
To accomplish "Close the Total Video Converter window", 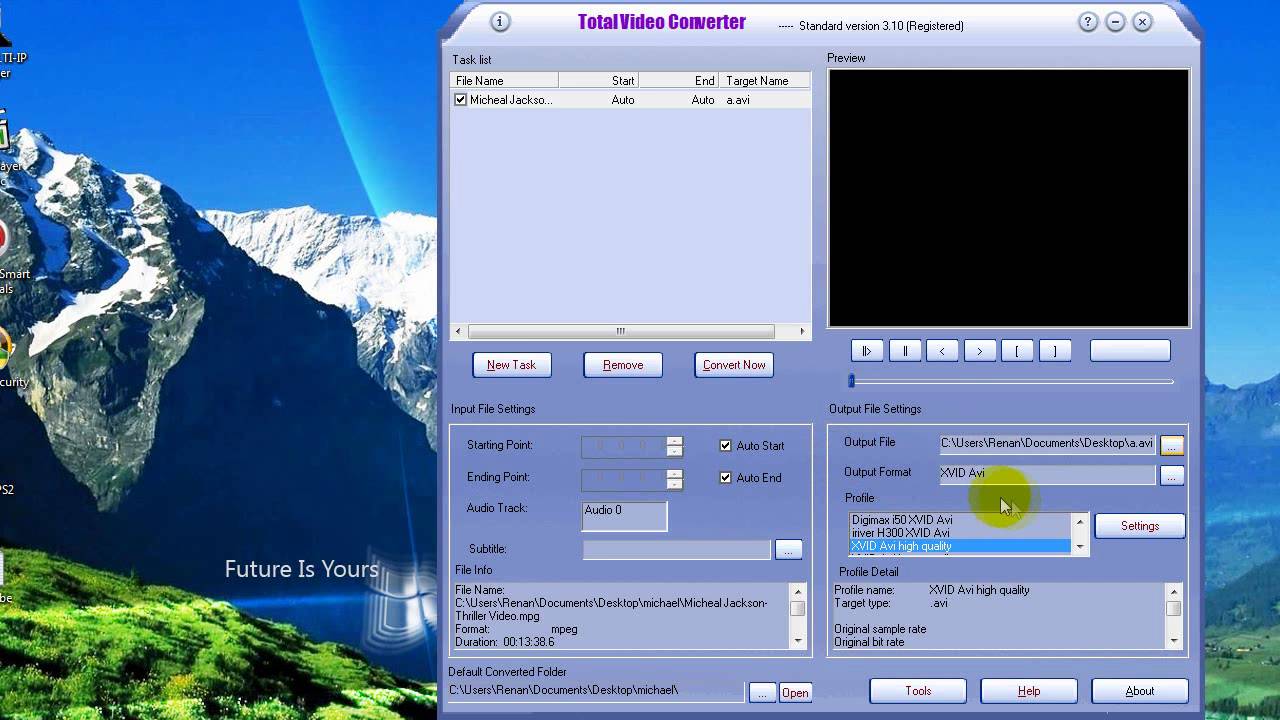I will point(1142,22).
